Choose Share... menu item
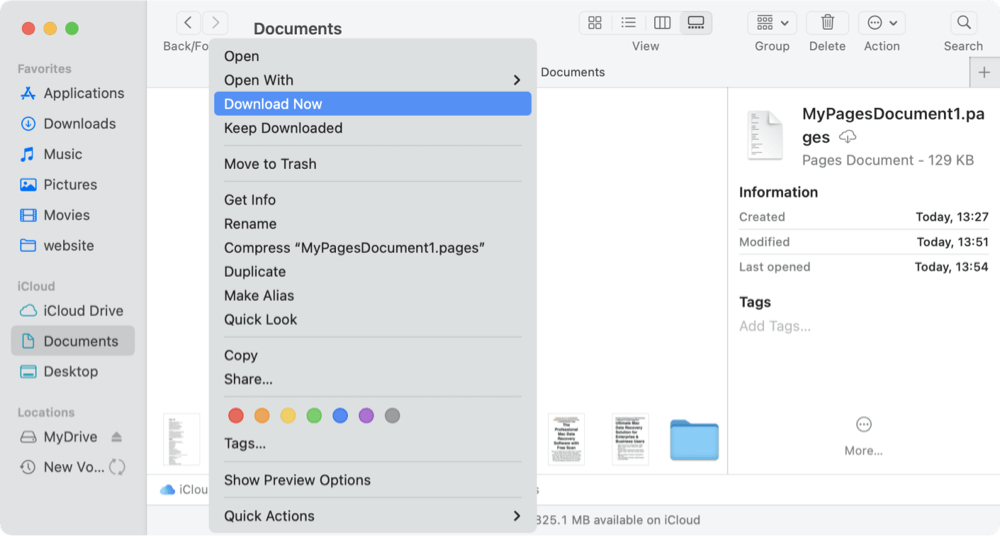 coord(372,379)
